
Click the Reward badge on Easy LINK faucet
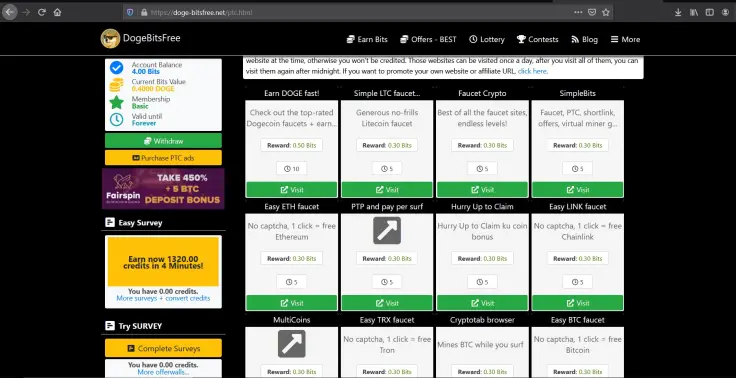[577, 259]
